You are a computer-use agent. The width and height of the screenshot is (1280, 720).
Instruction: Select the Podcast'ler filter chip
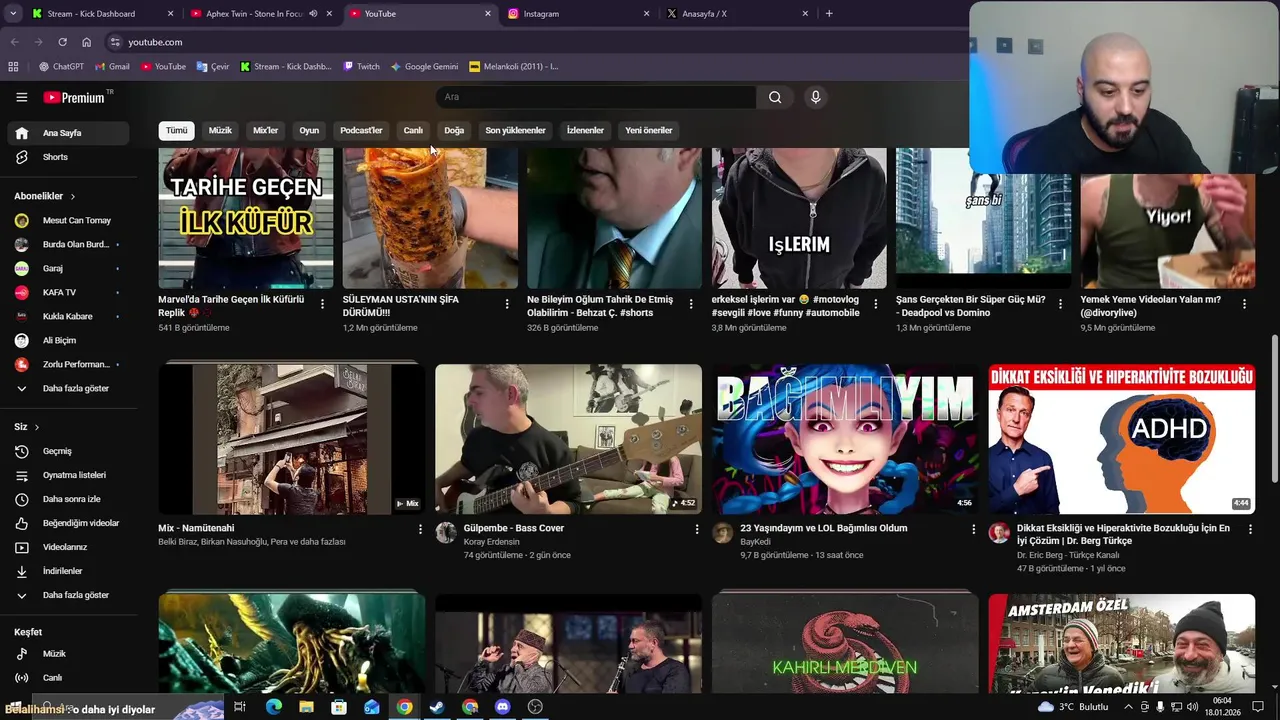point(361,130)
